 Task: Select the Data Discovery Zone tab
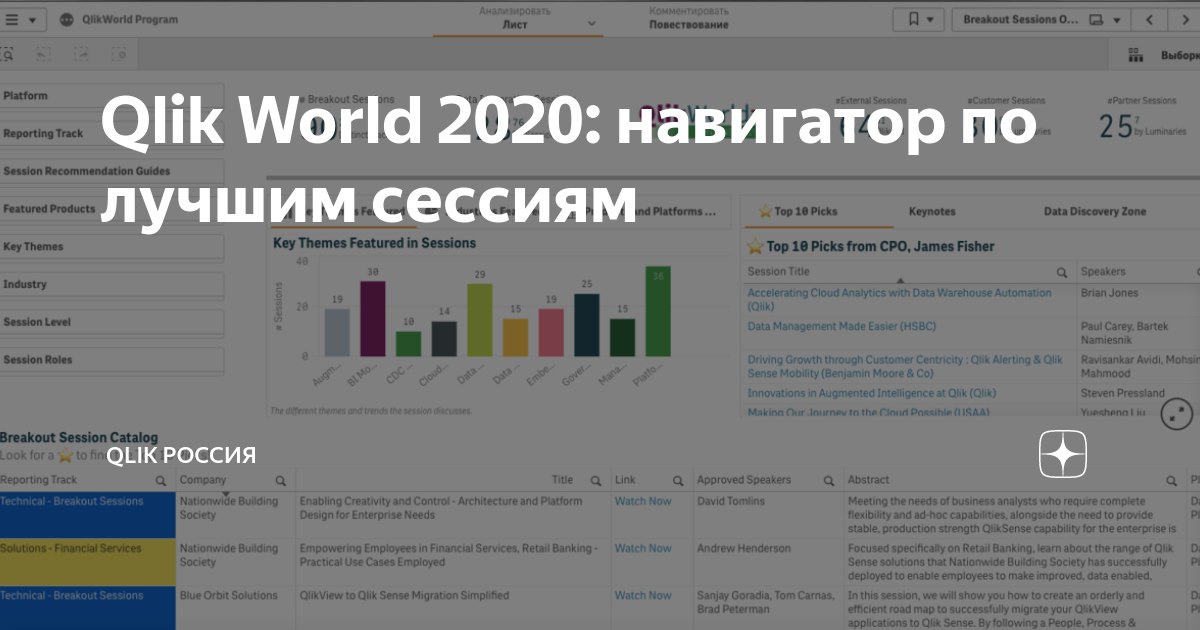(1095, 212)
